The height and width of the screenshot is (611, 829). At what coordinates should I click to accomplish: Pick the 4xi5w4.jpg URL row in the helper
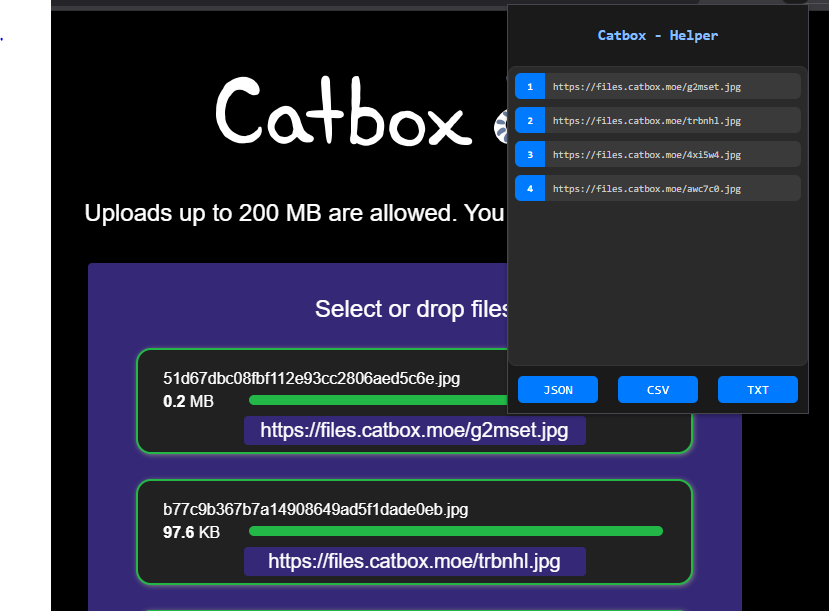[x=658, y=154]
